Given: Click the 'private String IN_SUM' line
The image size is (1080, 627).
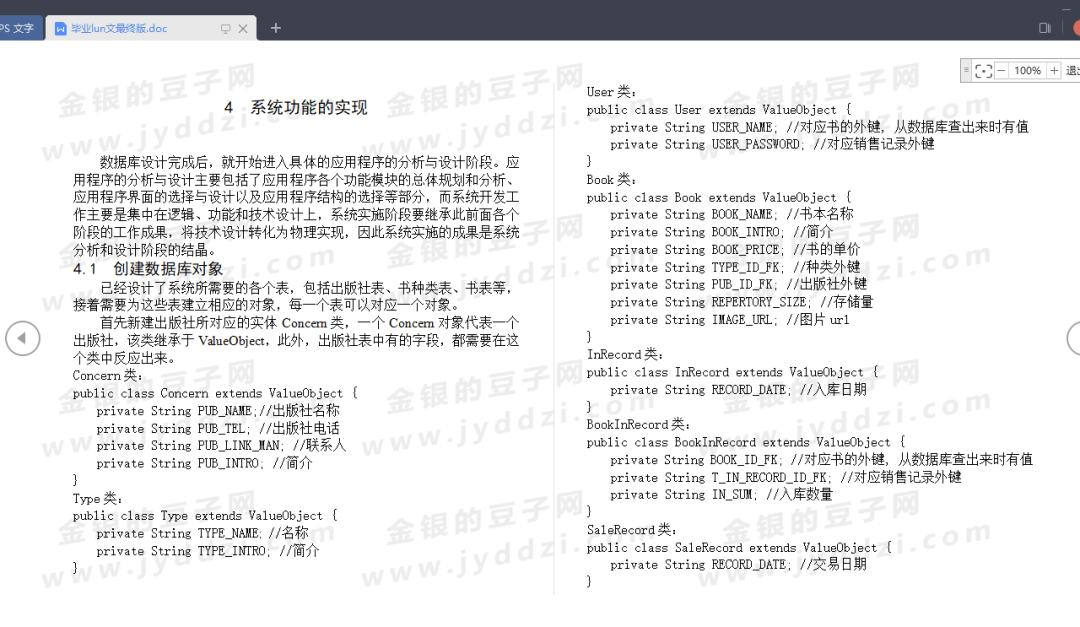Looking at the screenshot, I should pos(721,495).
